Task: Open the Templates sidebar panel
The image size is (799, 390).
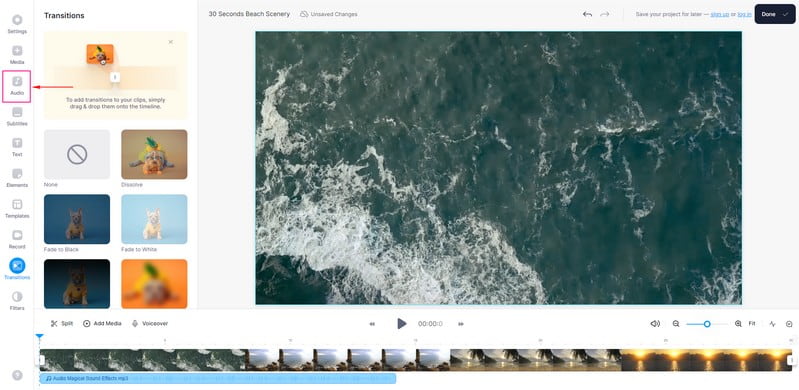Action: tap(17, 209)
